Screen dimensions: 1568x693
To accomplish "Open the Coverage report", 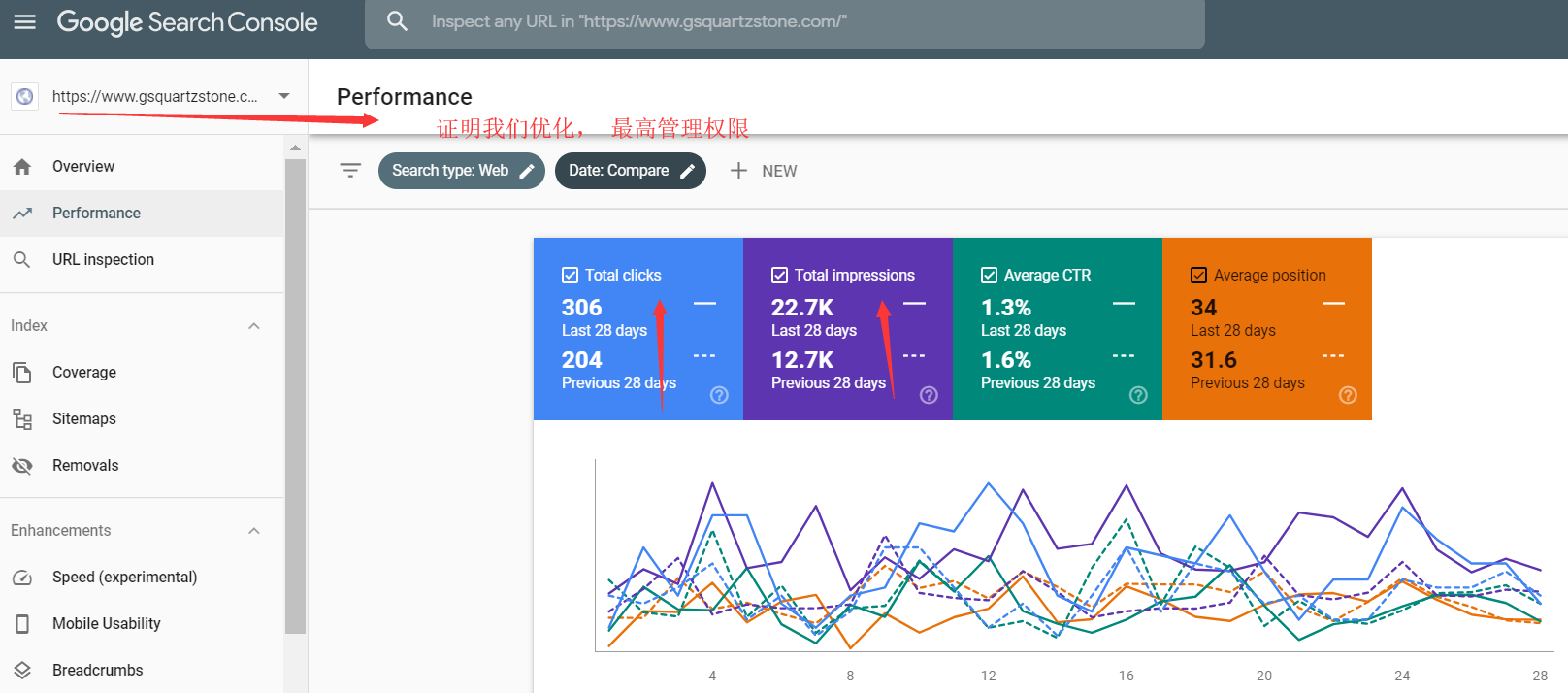I will point(142,373).
